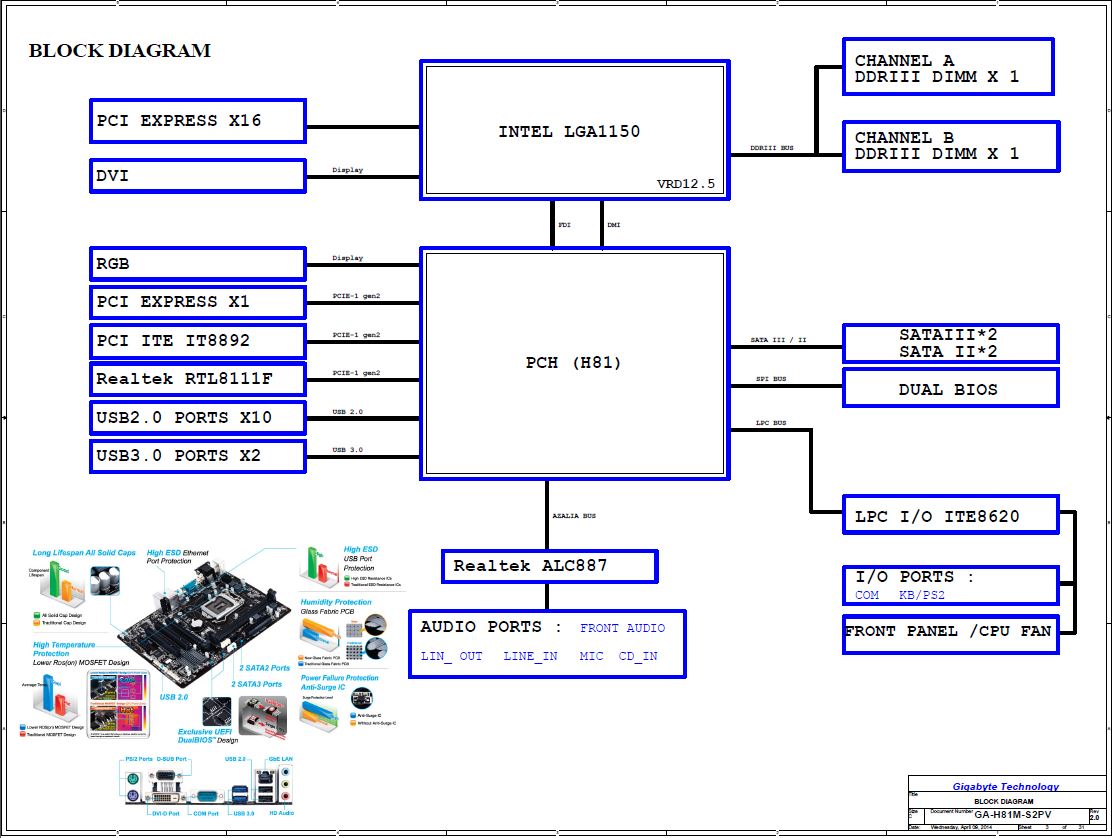Click the "PCI EXPRESS X16" block

coord(198,121)
